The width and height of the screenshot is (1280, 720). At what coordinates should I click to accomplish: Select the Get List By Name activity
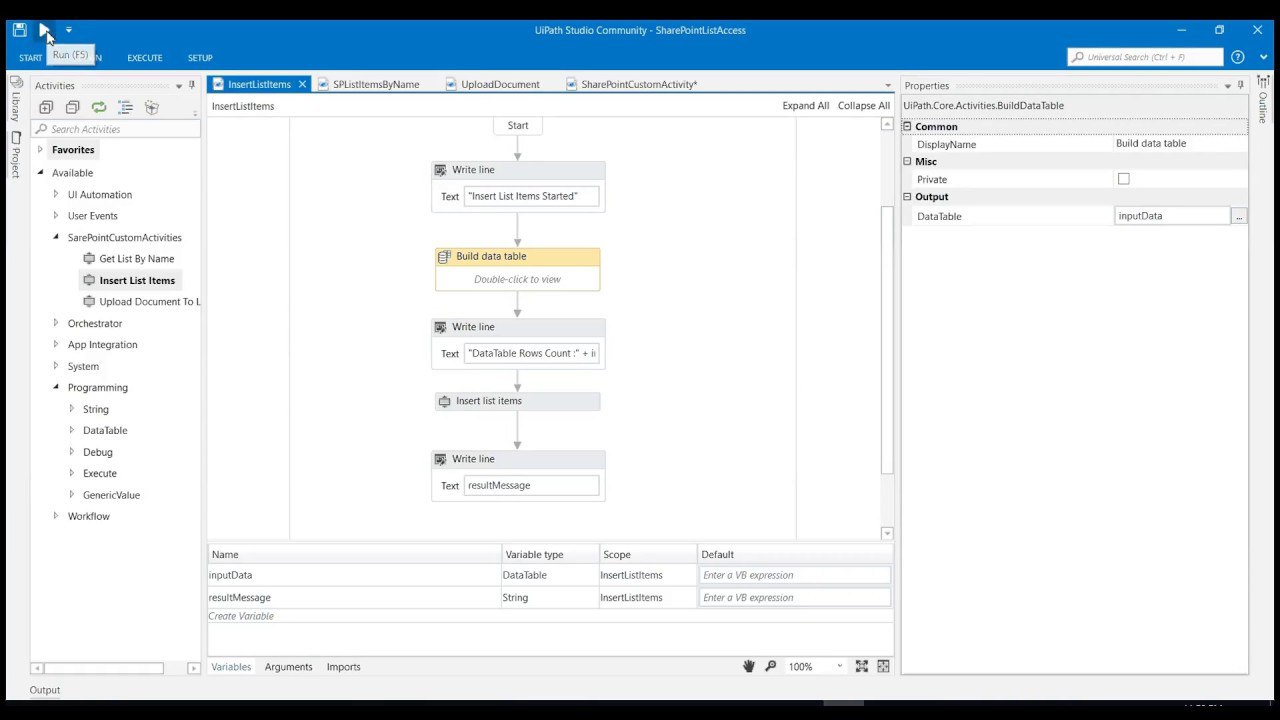137,259
